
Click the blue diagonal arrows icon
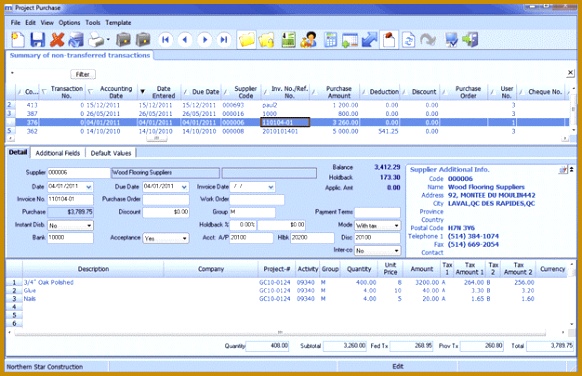click(369, 40)
